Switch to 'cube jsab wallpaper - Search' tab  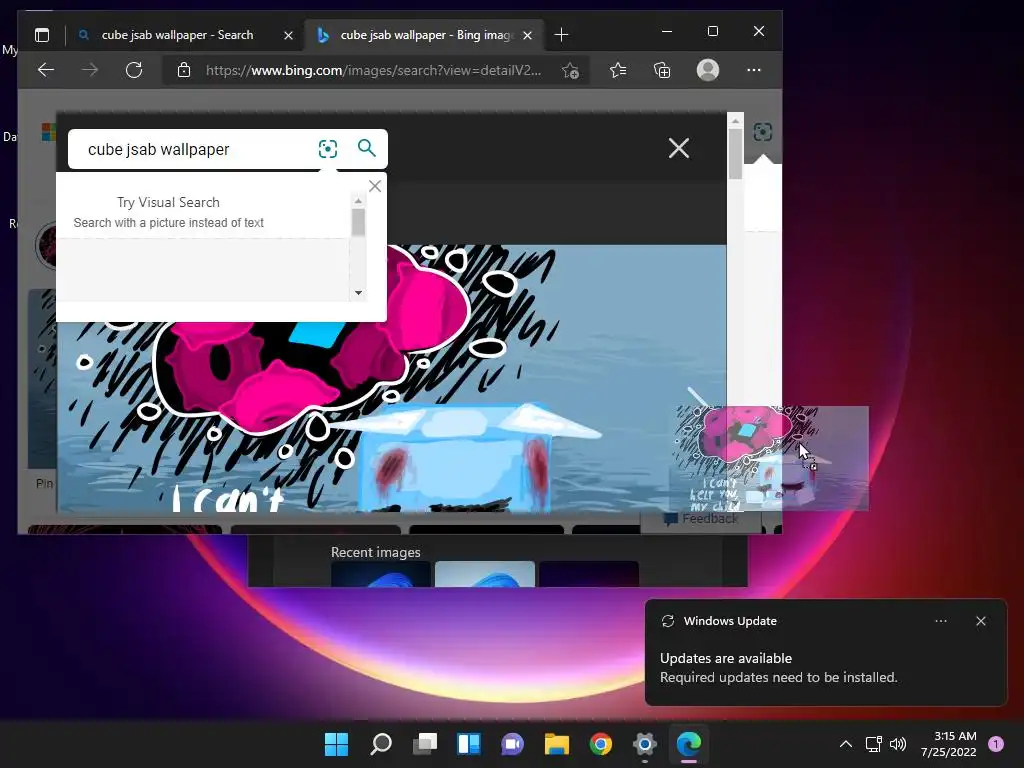coord(177,35)
